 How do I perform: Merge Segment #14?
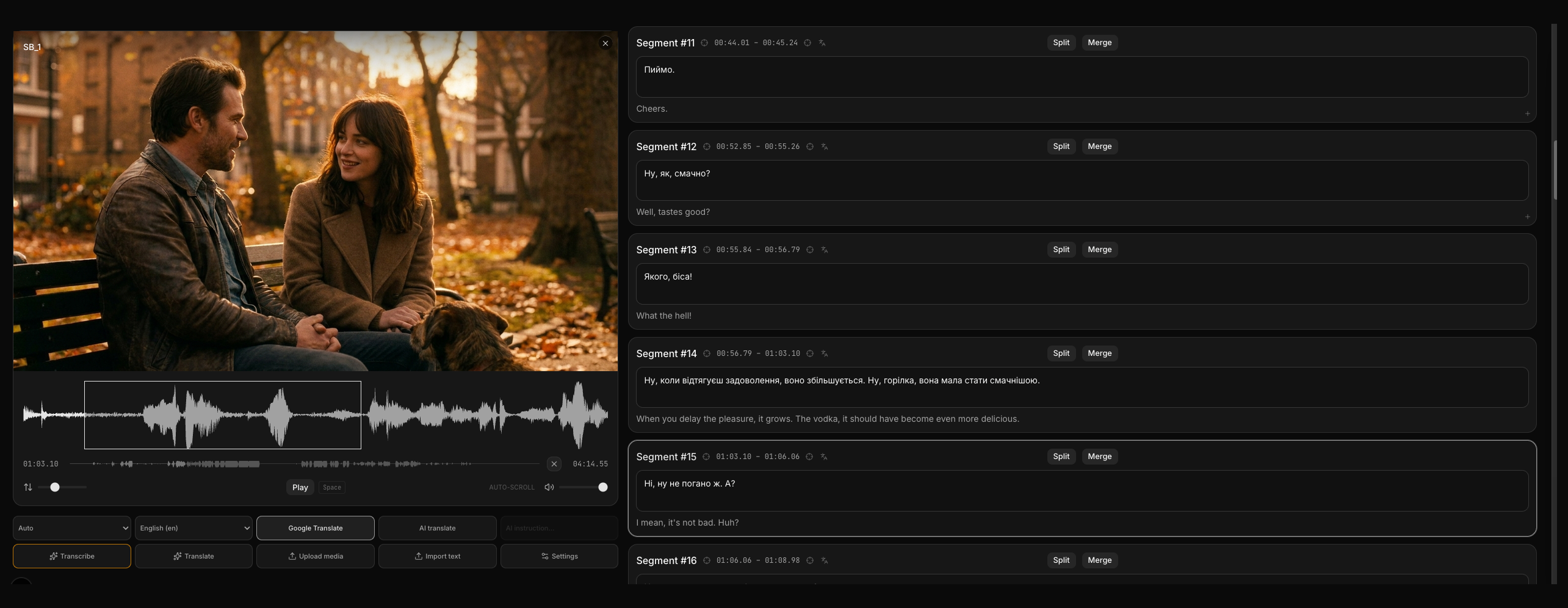pyautogui.click(x=1100, y=353)
